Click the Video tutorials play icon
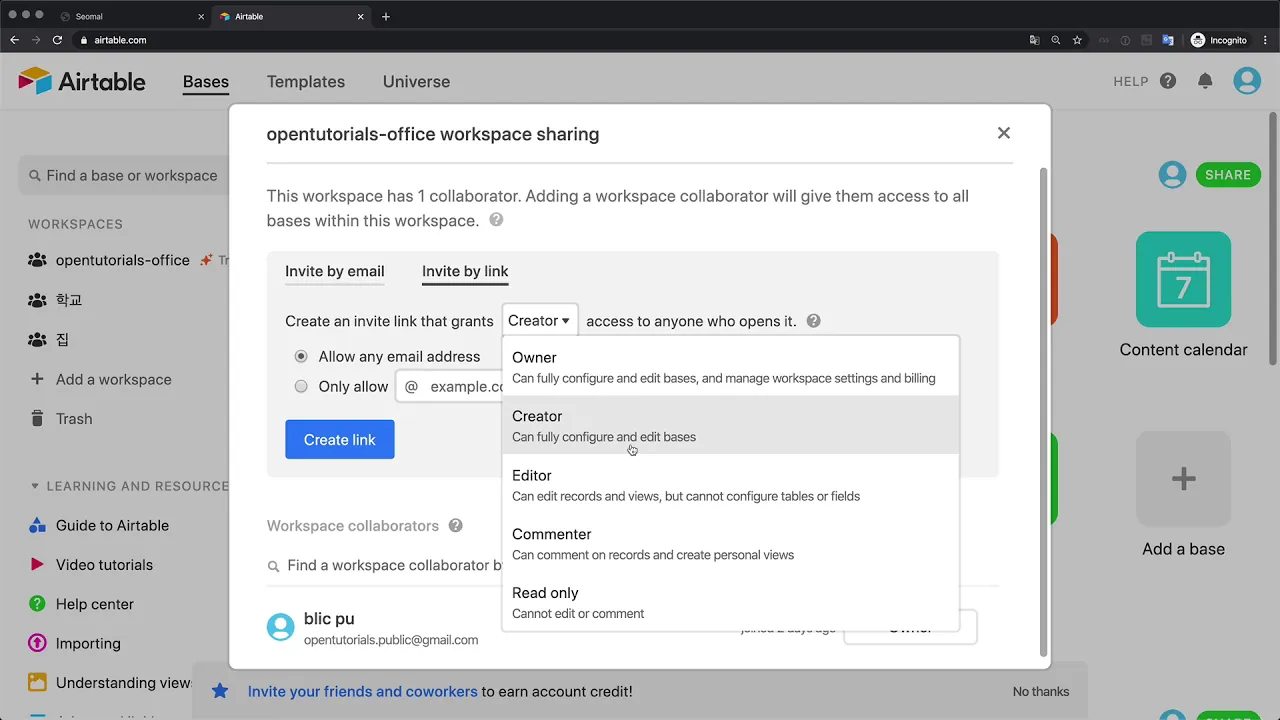1280x720 pixels. 37,565
